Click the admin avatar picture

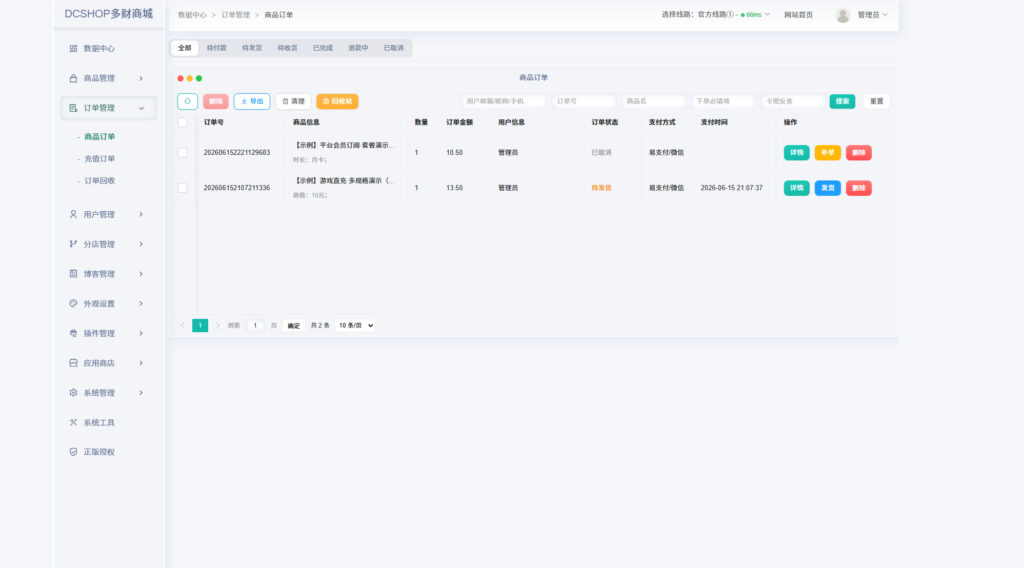[842, 15]
